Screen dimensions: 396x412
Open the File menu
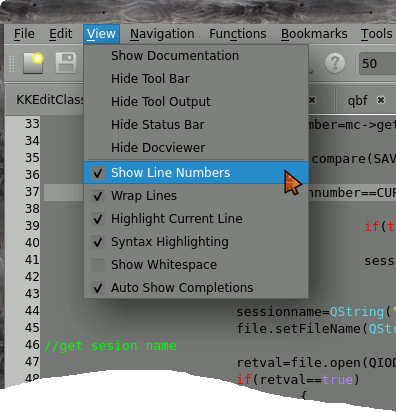24,34
